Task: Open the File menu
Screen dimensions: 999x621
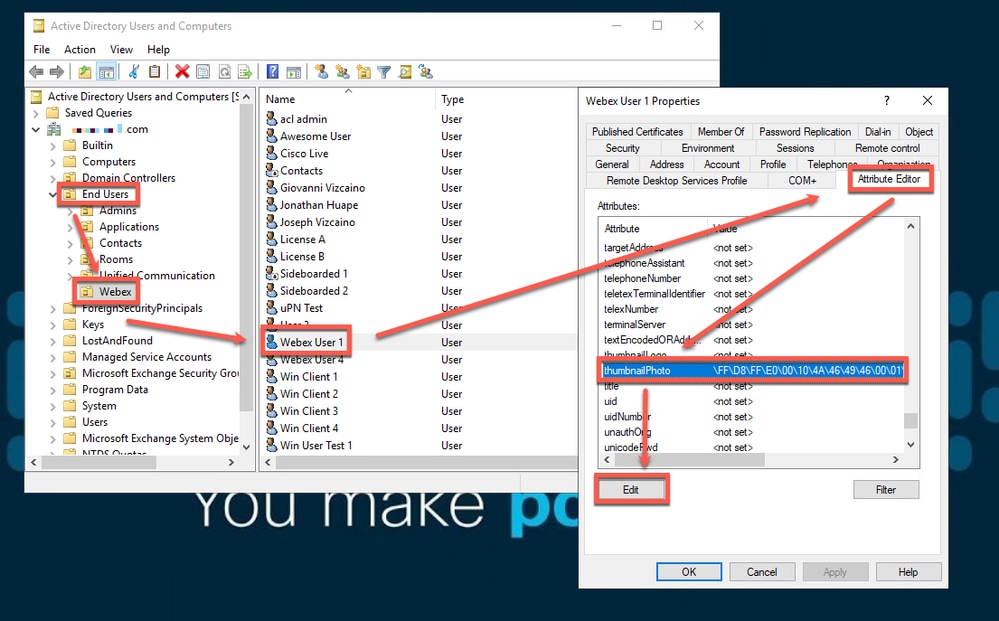Action: (x=41, y=49)
